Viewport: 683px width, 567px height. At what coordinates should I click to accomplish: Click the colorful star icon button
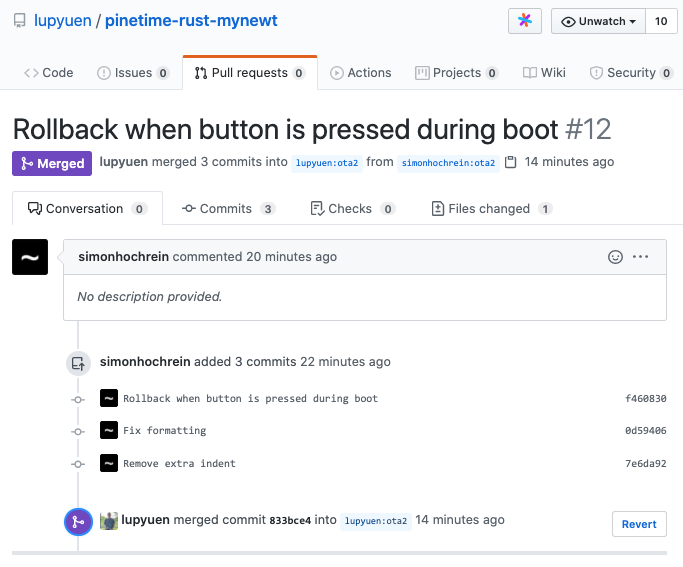point(525,21)
